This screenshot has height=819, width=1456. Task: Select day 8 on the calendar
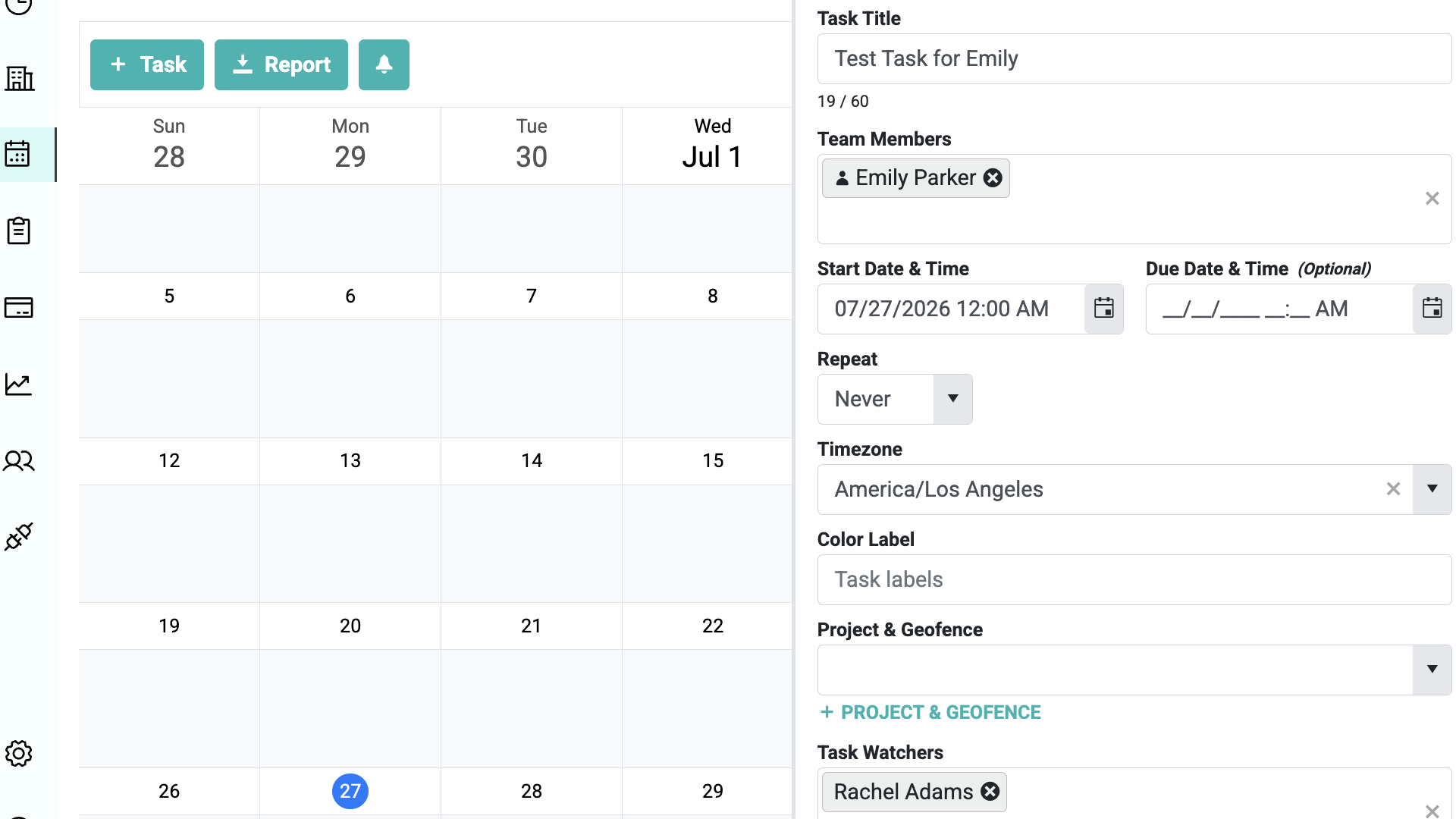(x=713, y=296)
